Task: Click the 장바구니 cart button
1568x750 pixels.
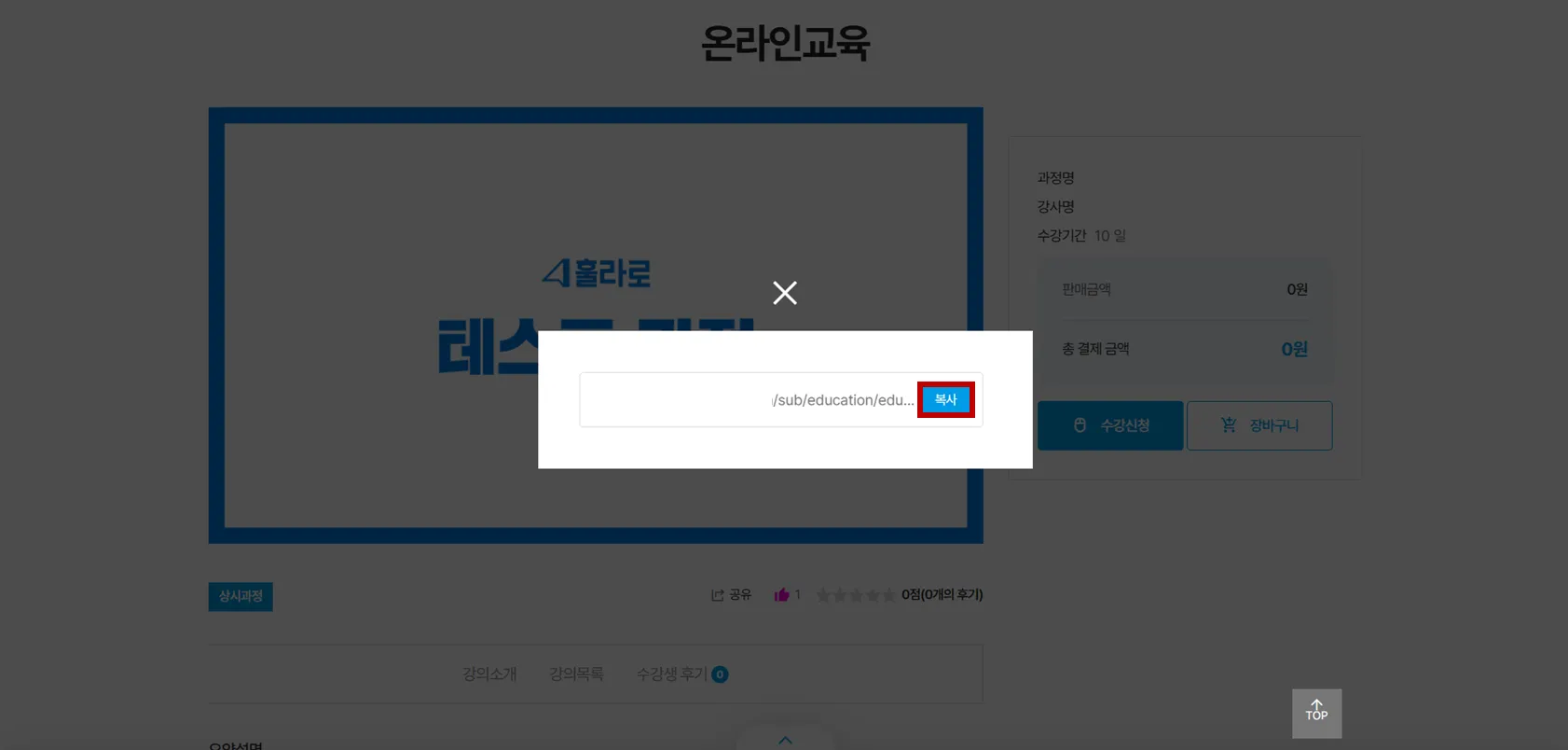Action: (x=1259, y=425)
